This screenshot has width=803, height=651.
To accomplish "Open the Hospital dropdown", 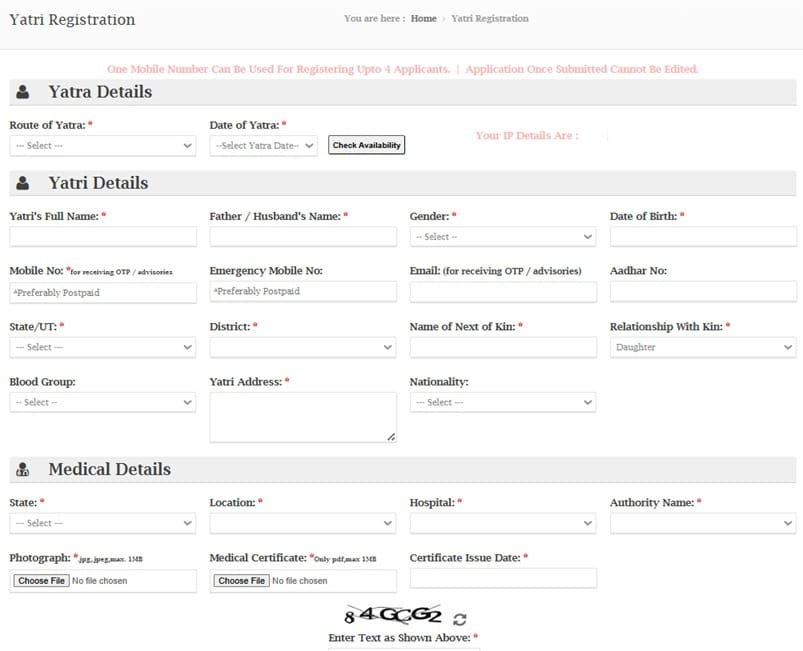I will (x=500, y=523).
